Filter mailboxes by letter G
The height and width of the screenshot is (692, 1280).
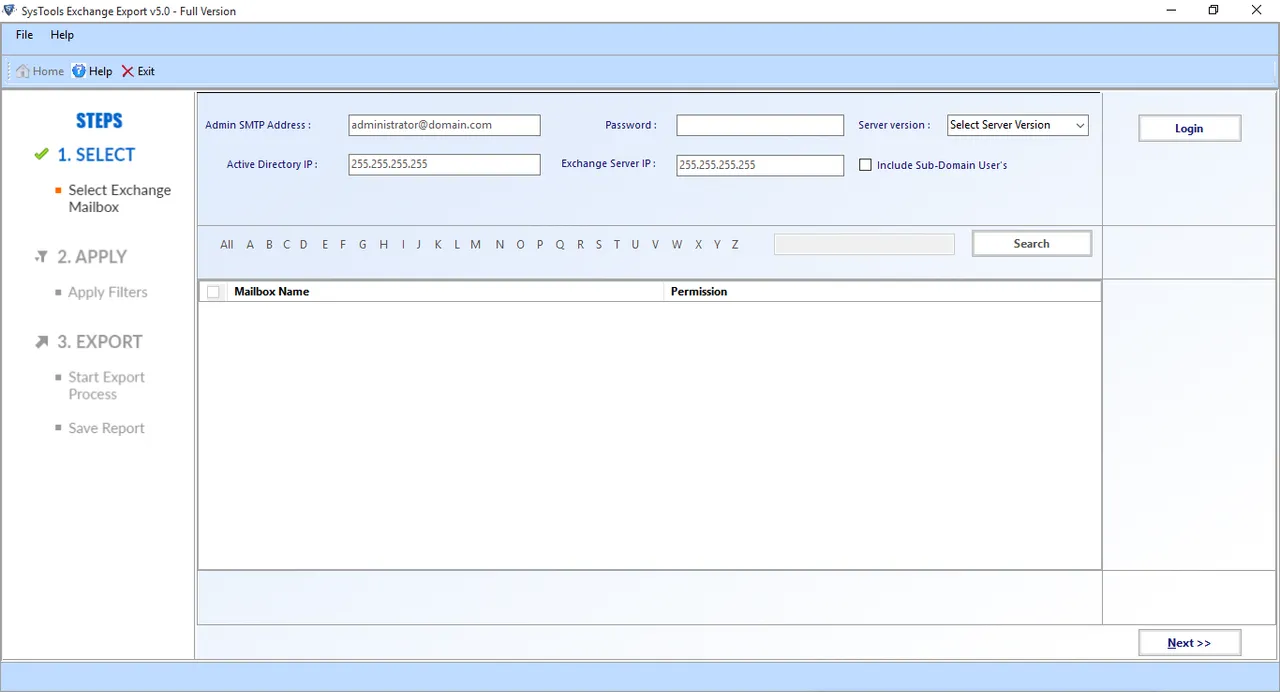pos(362,245)
